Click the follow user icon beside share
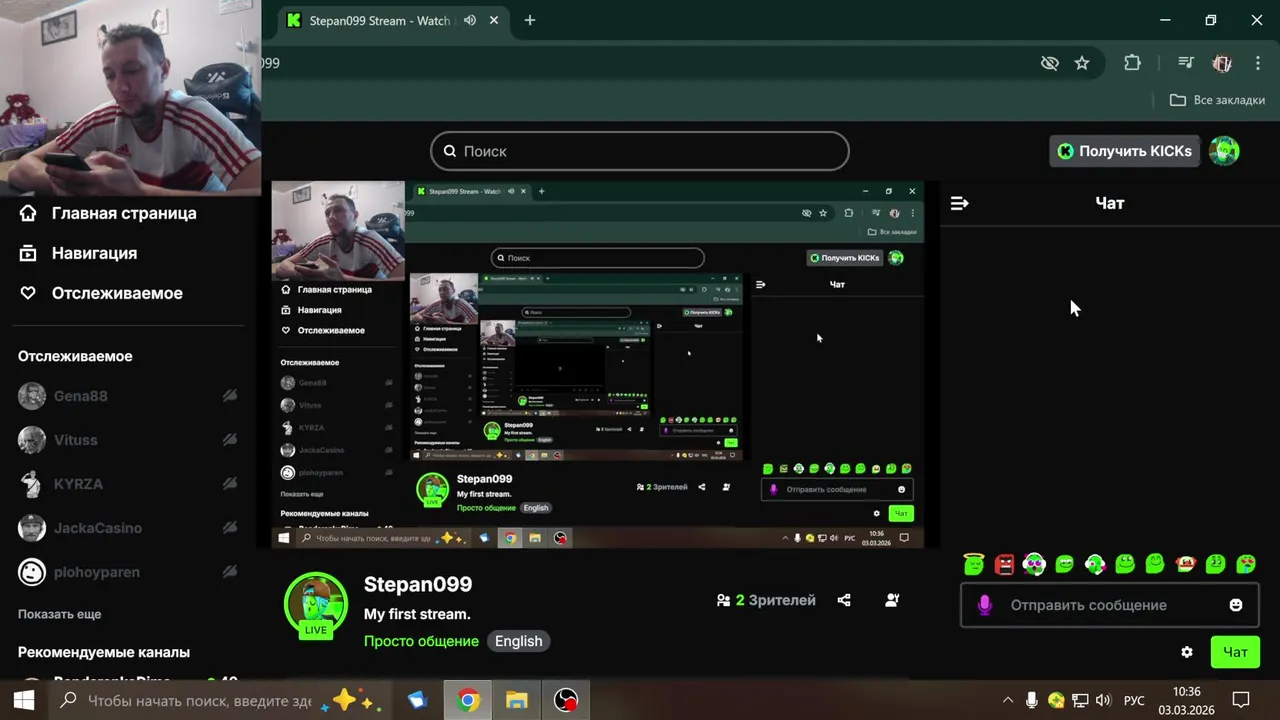This screenshot has width=1280, height=720. [892, 600]
